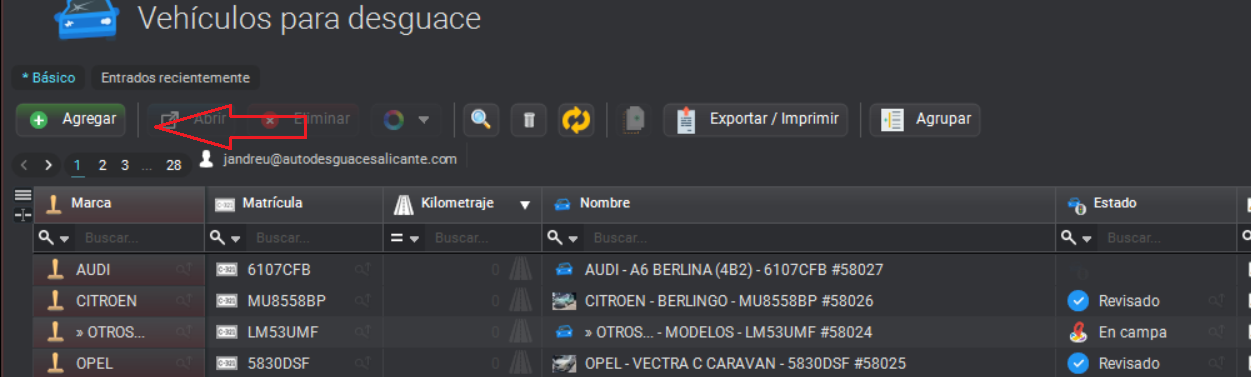The image size is (1251, 377).
Task: Open Matrícula filter search-type dropdown
Action: pos(224,238)
